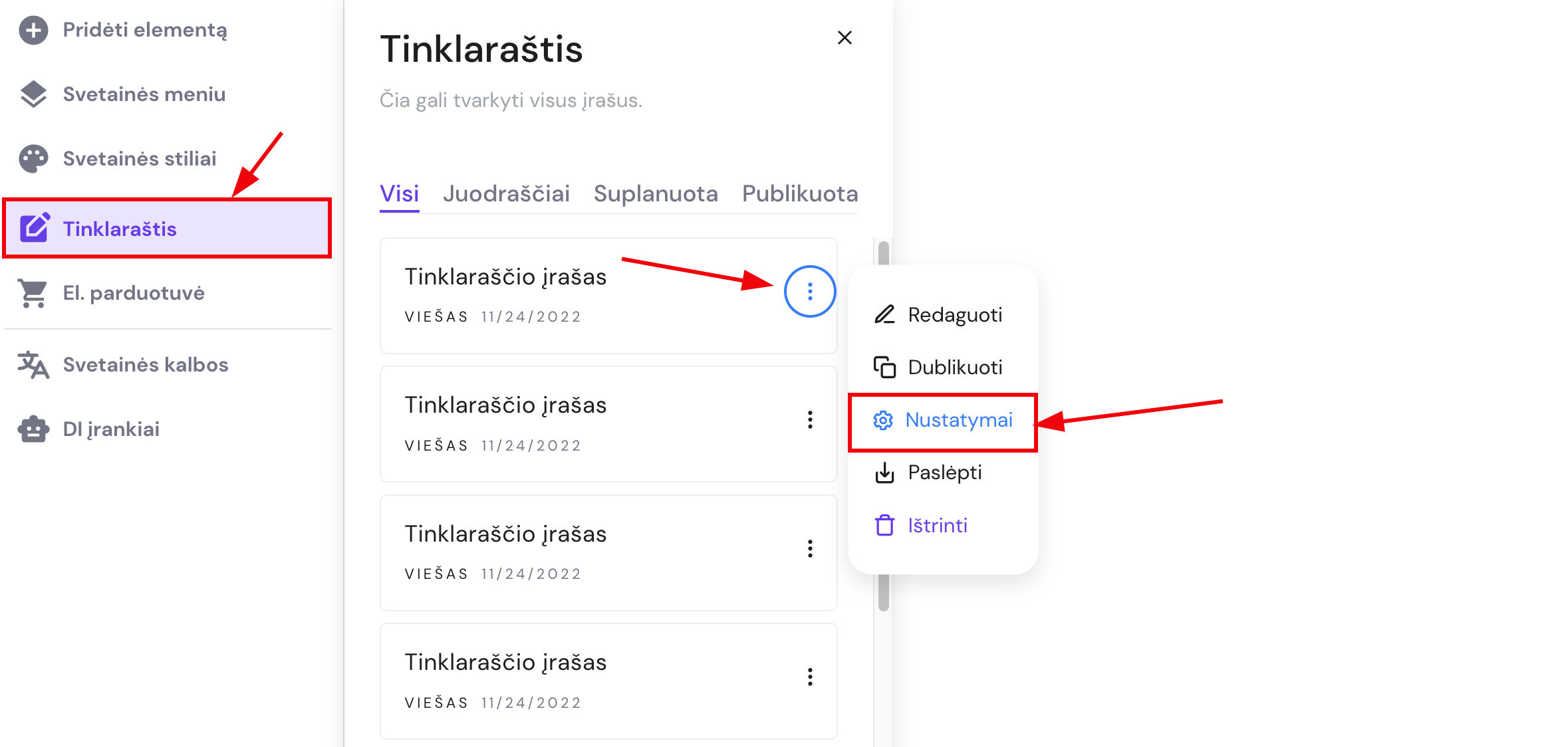Switch to the Juodraščiai tab

[x=506, y=193]
